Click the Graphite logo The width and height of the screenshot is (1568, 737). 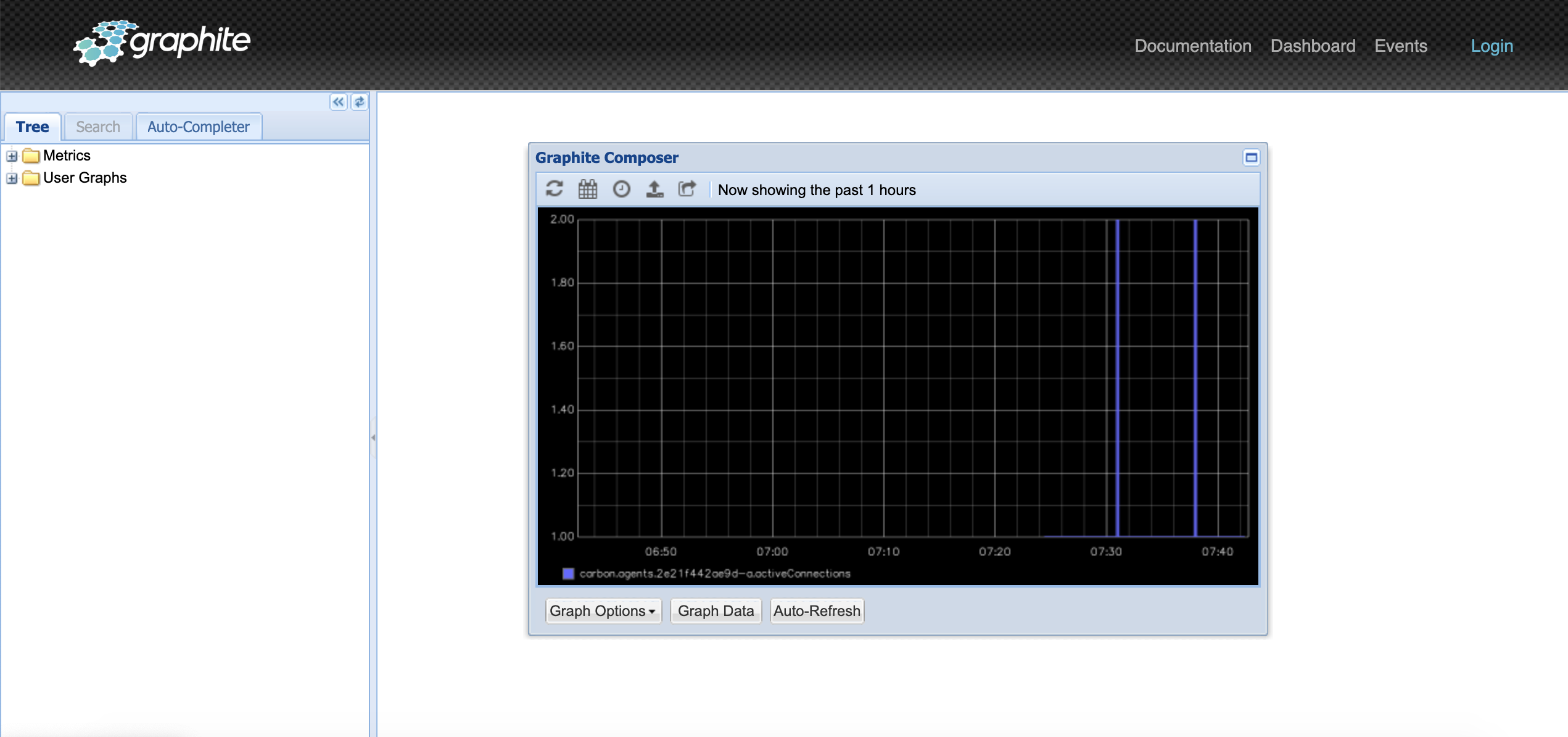[162, 42]
